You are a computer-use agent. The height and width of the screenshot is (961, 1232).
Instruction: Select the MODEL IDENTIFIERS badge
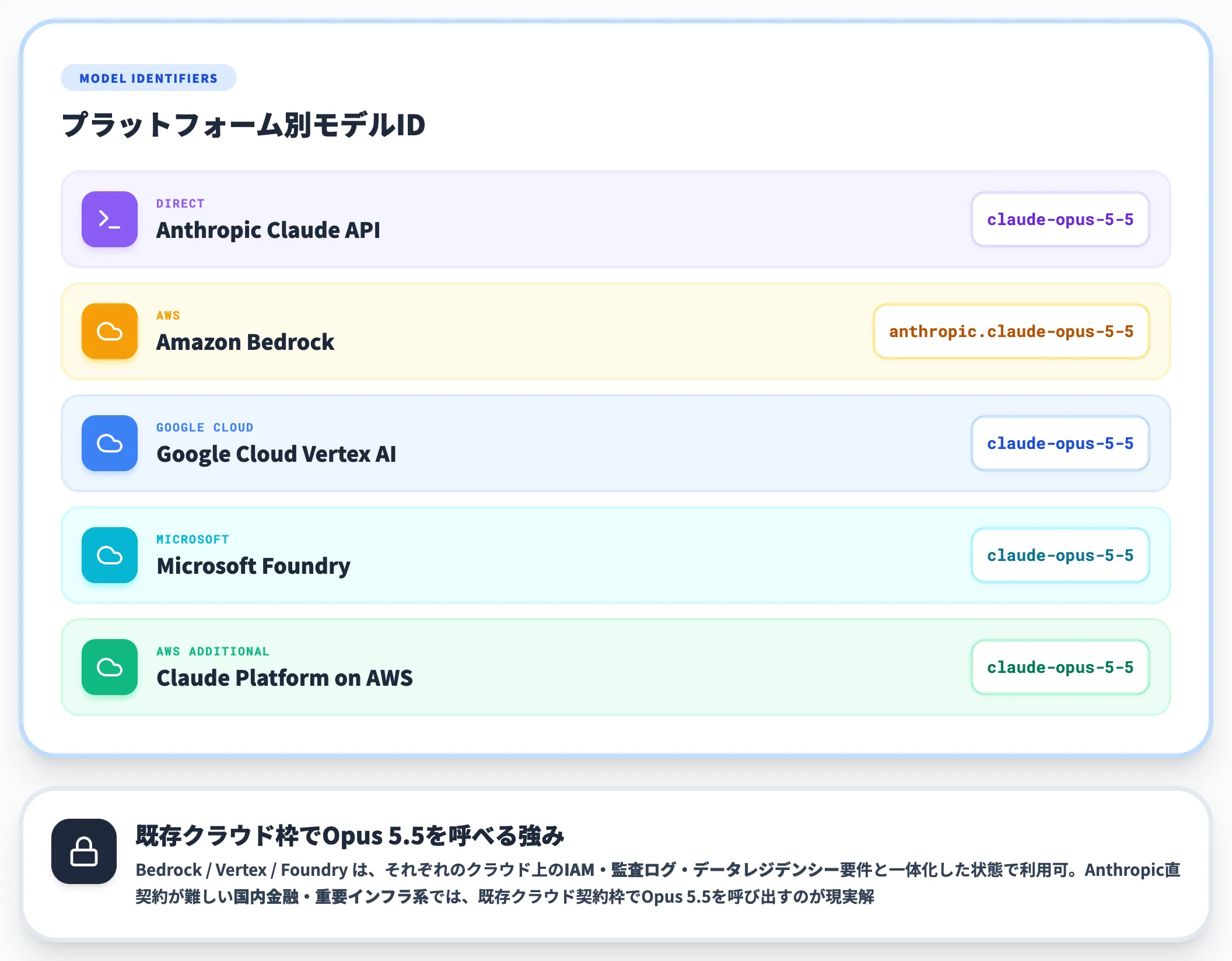click(149, 78)
